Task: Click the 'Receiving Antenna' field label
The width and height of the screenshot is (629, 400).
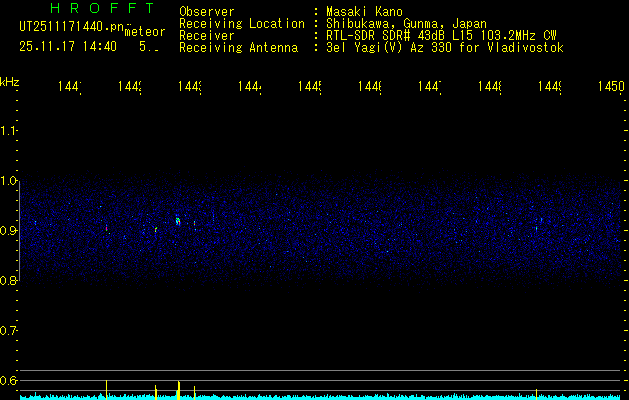Action: pyautogui.click(x=238, y=48)
